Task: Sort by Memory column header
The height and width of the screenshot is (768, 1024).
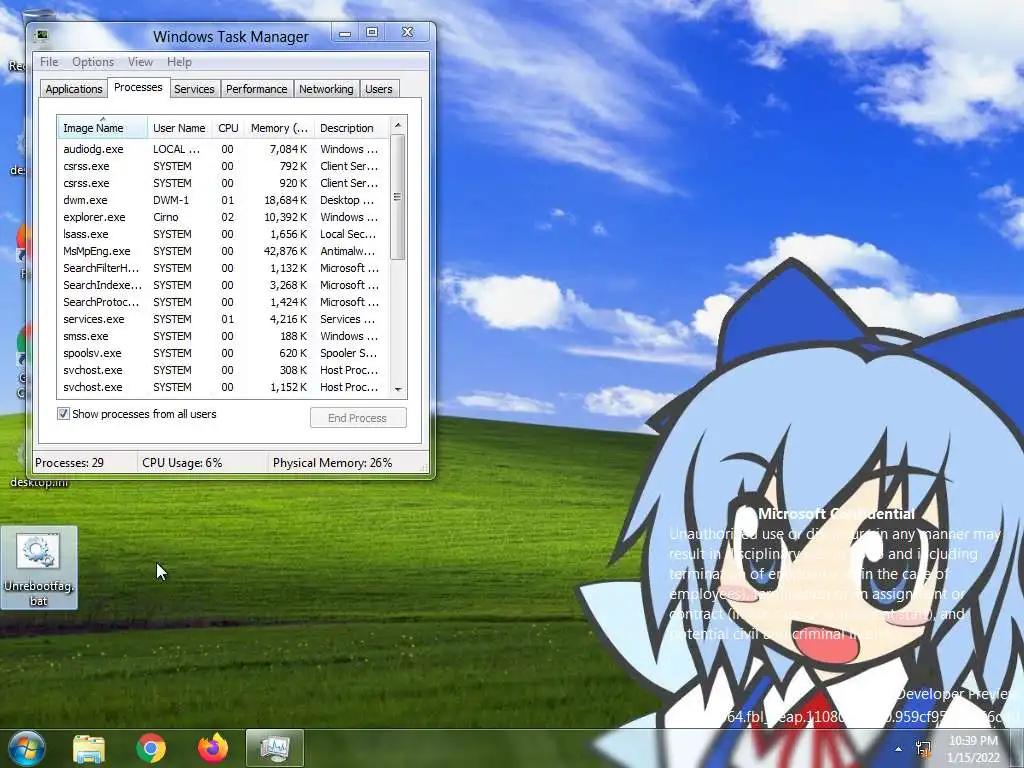Action: click(x=279, y=128)
